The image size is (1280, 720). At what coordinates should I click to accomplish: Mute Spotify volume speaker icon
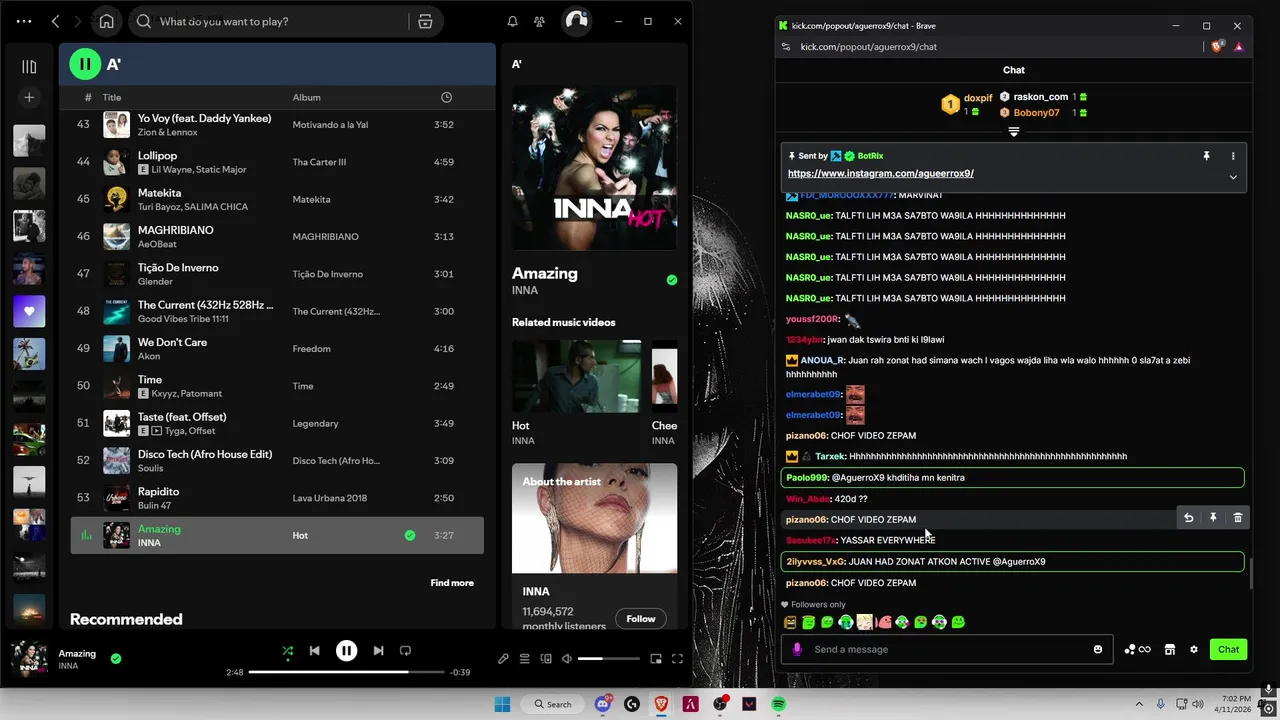point(567,659)
